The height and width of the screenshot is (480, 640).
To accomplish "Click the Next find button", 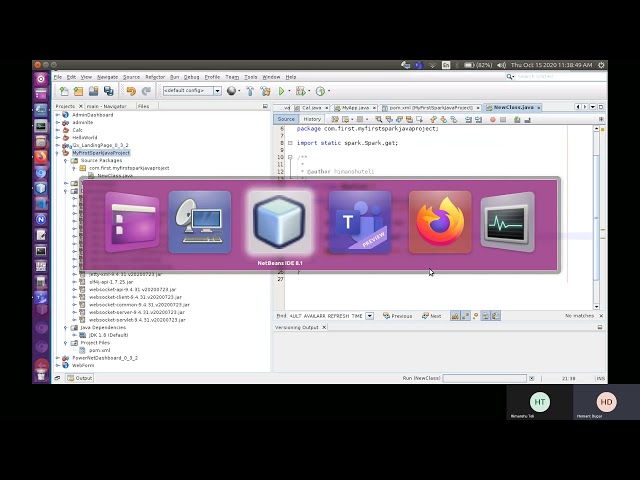I will 432,316.
